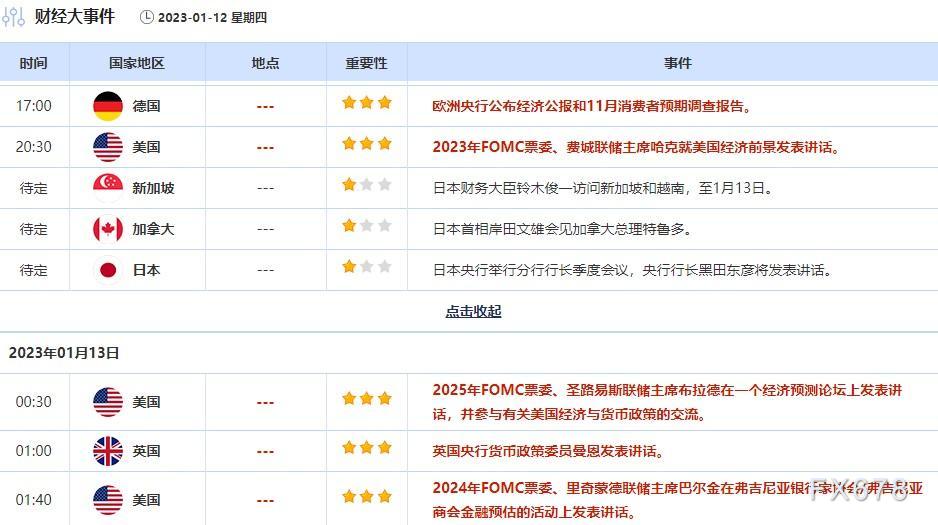Open the 英国央行货币政策委员曼恩 event
This screenshot has height=525, width=938.
[548, 451]
